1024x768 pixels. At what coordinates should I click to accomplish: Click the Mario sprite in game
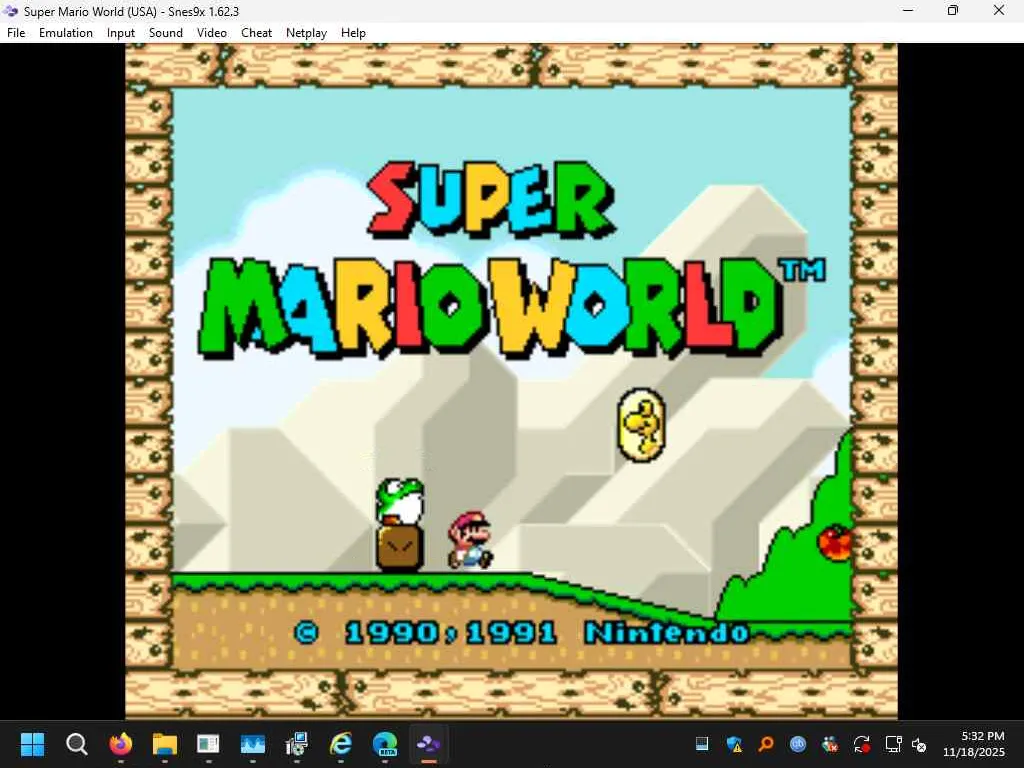470,540
